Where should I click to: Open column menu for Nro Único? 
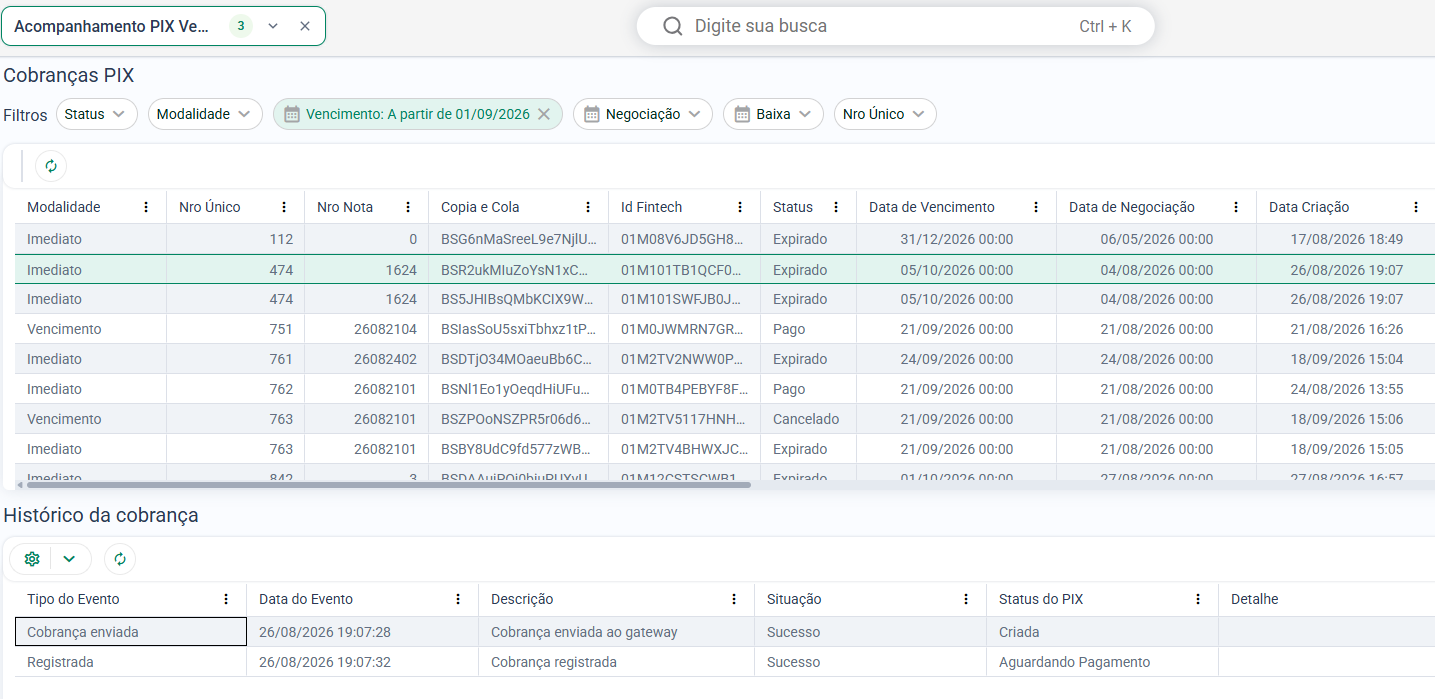284,207
